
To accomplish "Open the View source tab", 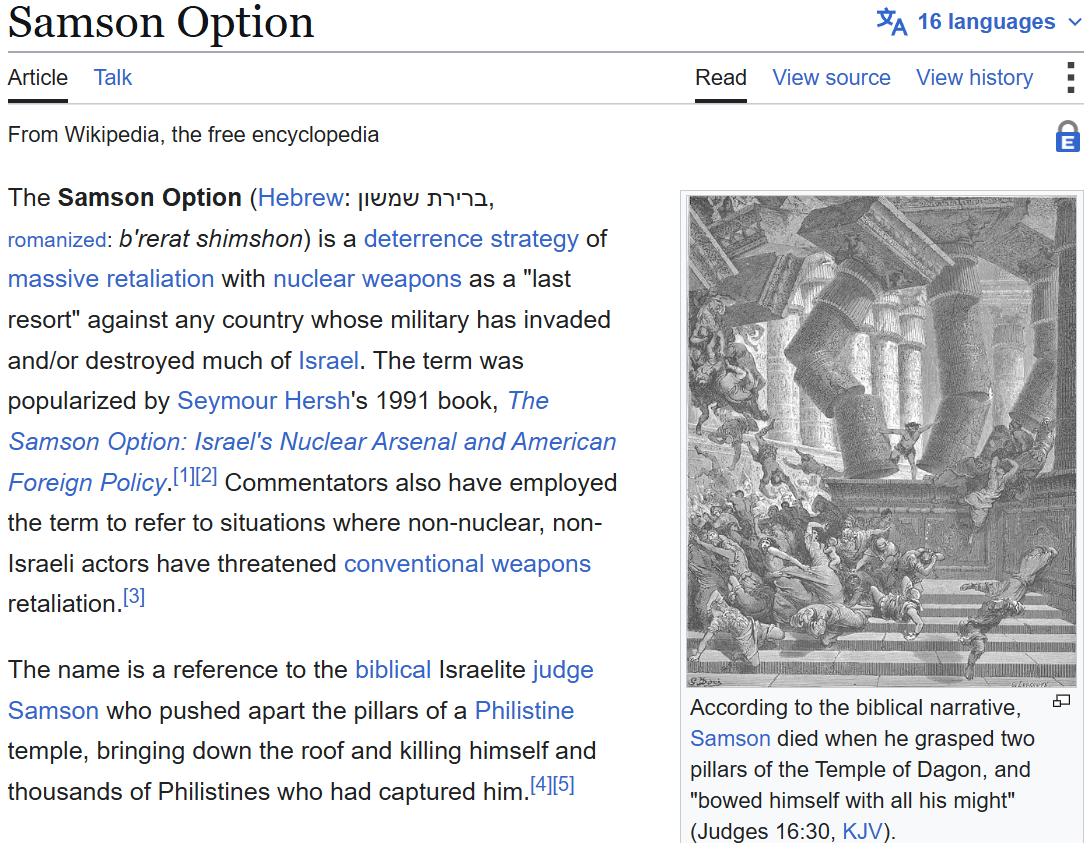I will pos(831,78).
